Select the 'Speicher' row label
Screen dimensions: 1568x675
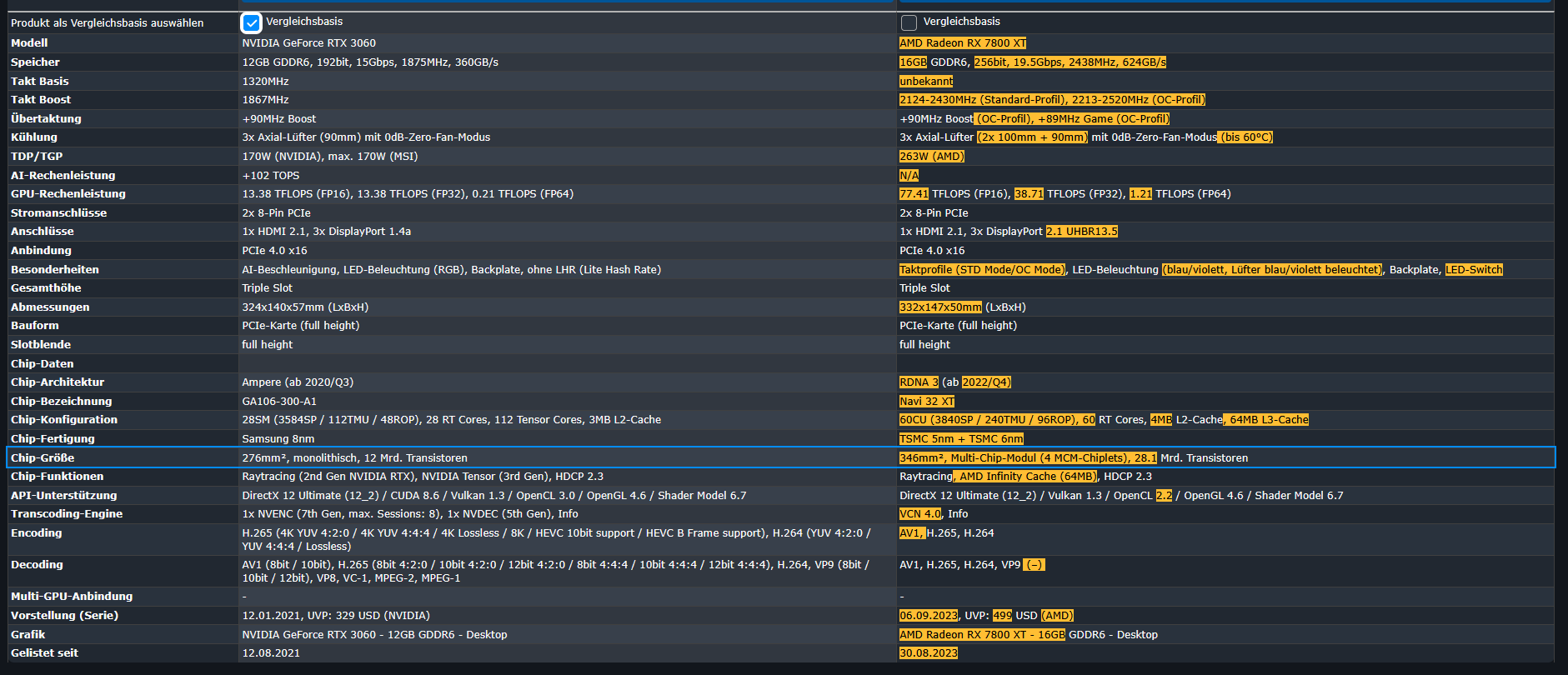[35, 62]
